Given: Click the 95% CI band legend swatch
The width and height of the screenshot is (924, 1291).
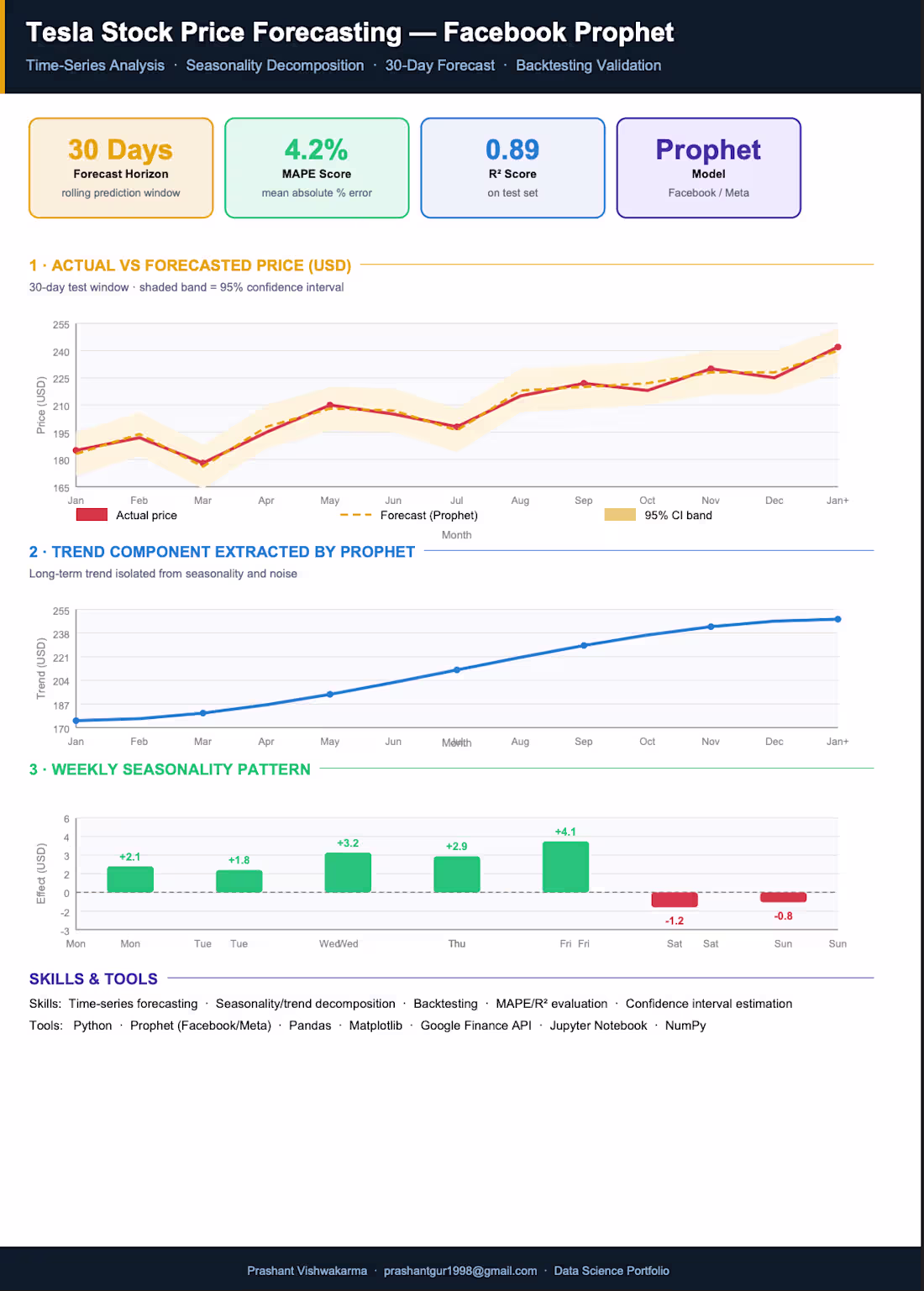Looking at the screenshot, I should pyautogui.click(x=620, y=515).
